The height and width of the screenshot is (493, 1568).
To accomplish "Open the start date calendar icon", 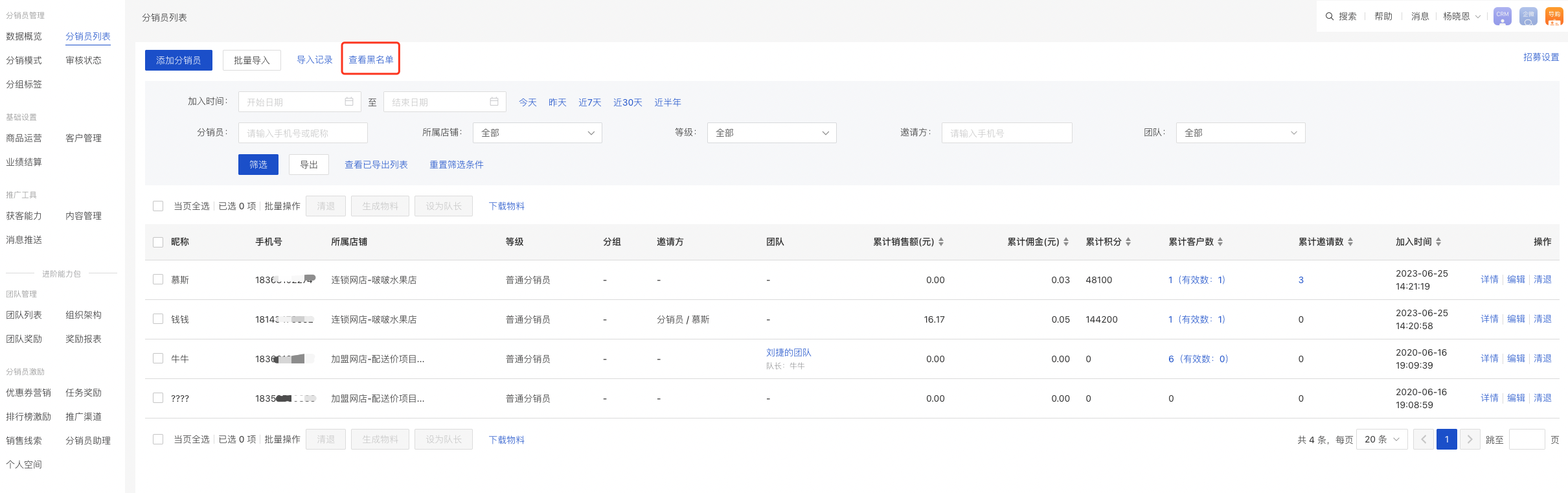I will click(348, 102).
